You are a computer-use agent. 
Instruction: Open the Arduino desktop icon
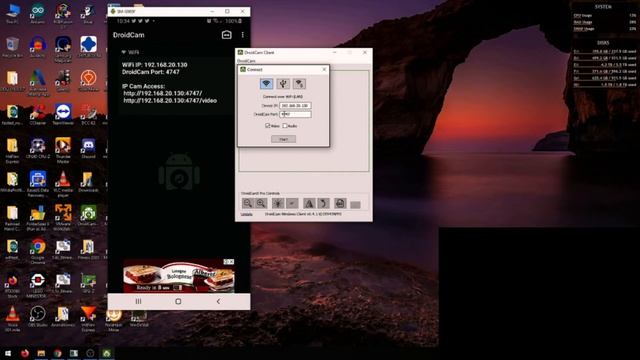click(x=38, y=13)
